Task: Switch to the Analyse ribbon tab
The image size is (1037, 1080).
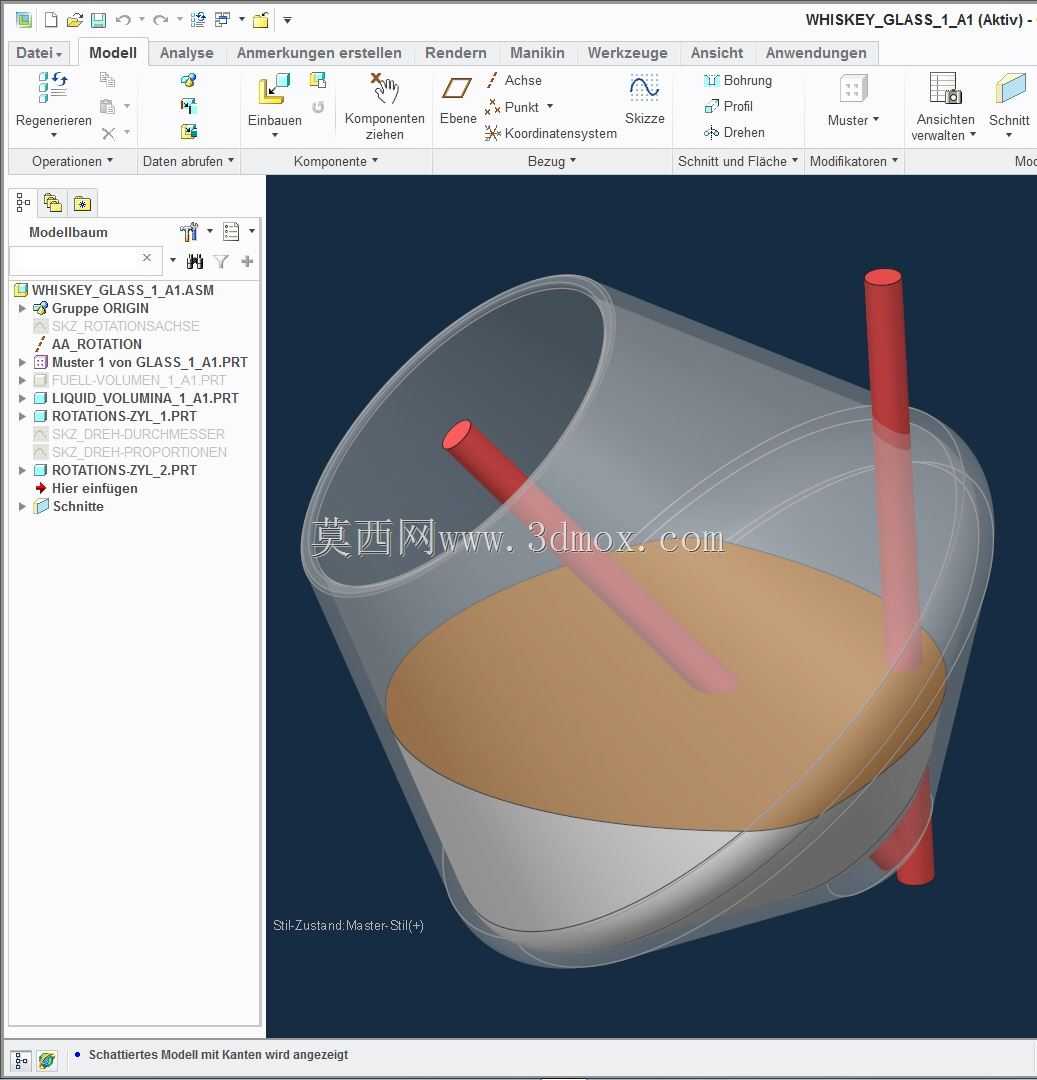Action: coord(187,53)
